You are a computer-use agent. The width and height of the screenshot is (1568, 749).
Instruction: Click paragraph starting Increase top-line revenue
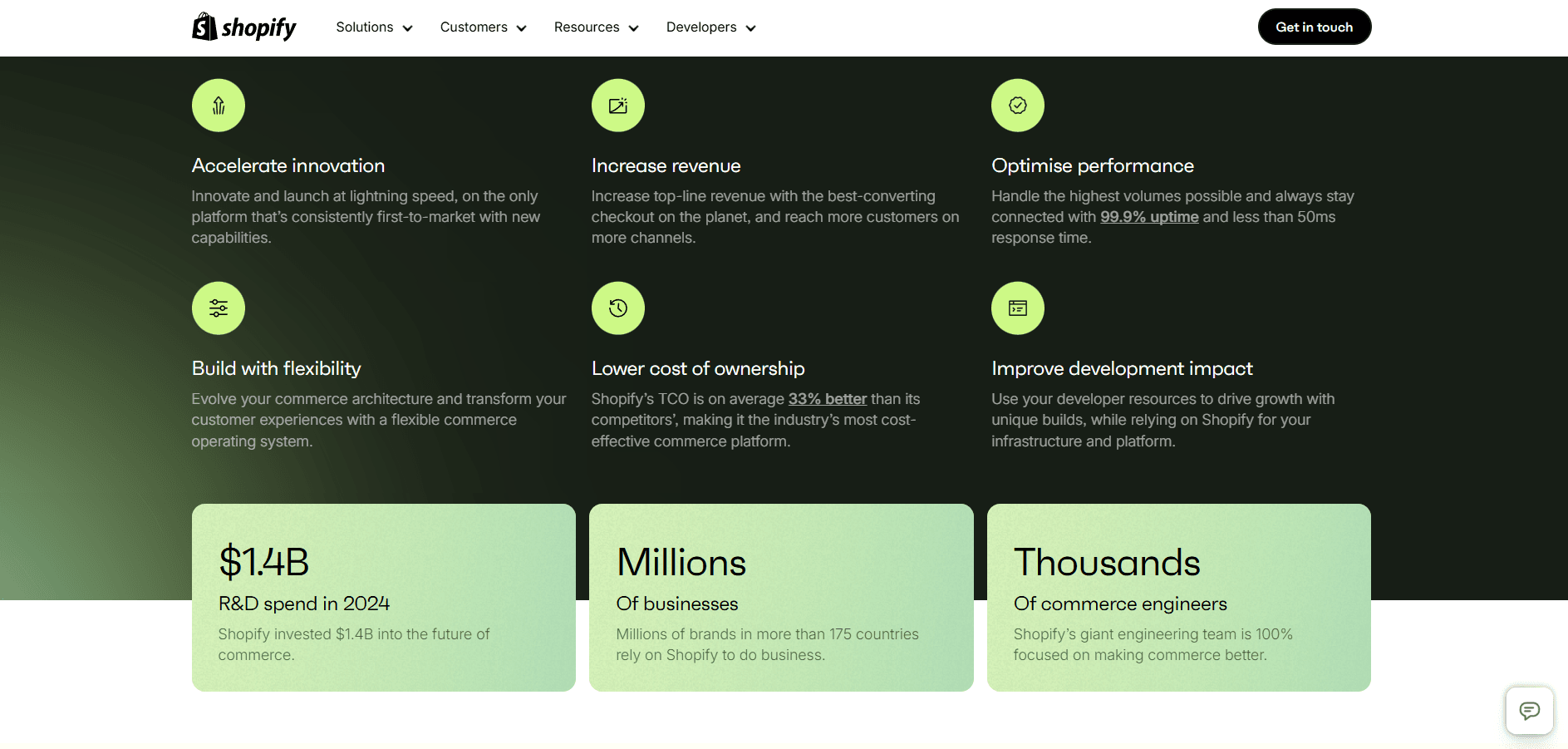[x=775, y=217]
